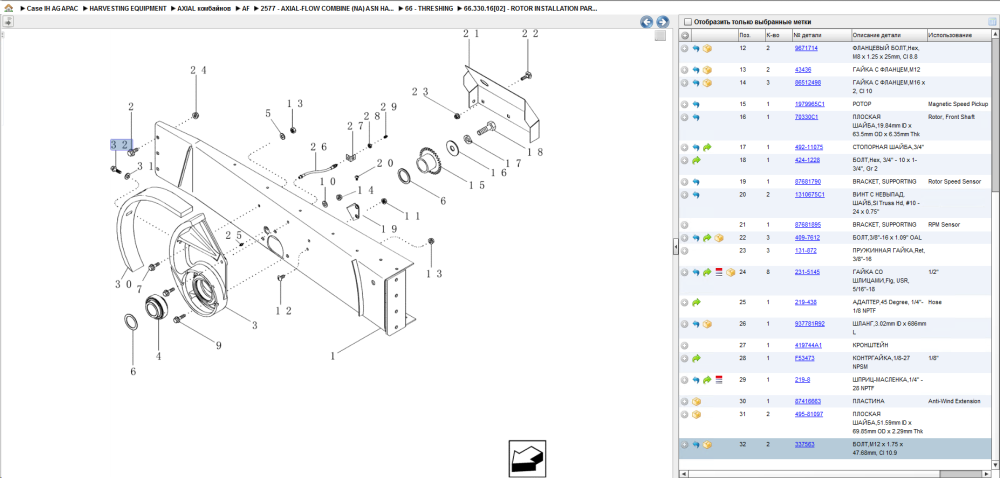Click blue arrow icon in row 32
Screen dimensions: 1000x478
(x=696, y=445)
